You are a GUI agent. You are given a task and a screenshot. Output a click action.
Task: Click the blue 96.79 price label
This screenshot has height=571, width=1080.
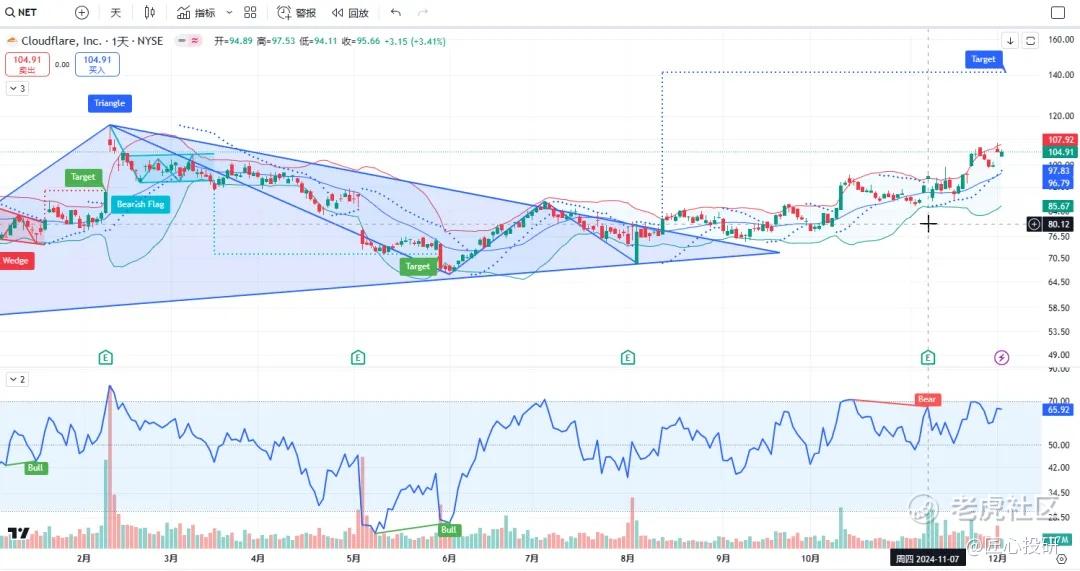pyautogui.click(x=1059, y=184)
